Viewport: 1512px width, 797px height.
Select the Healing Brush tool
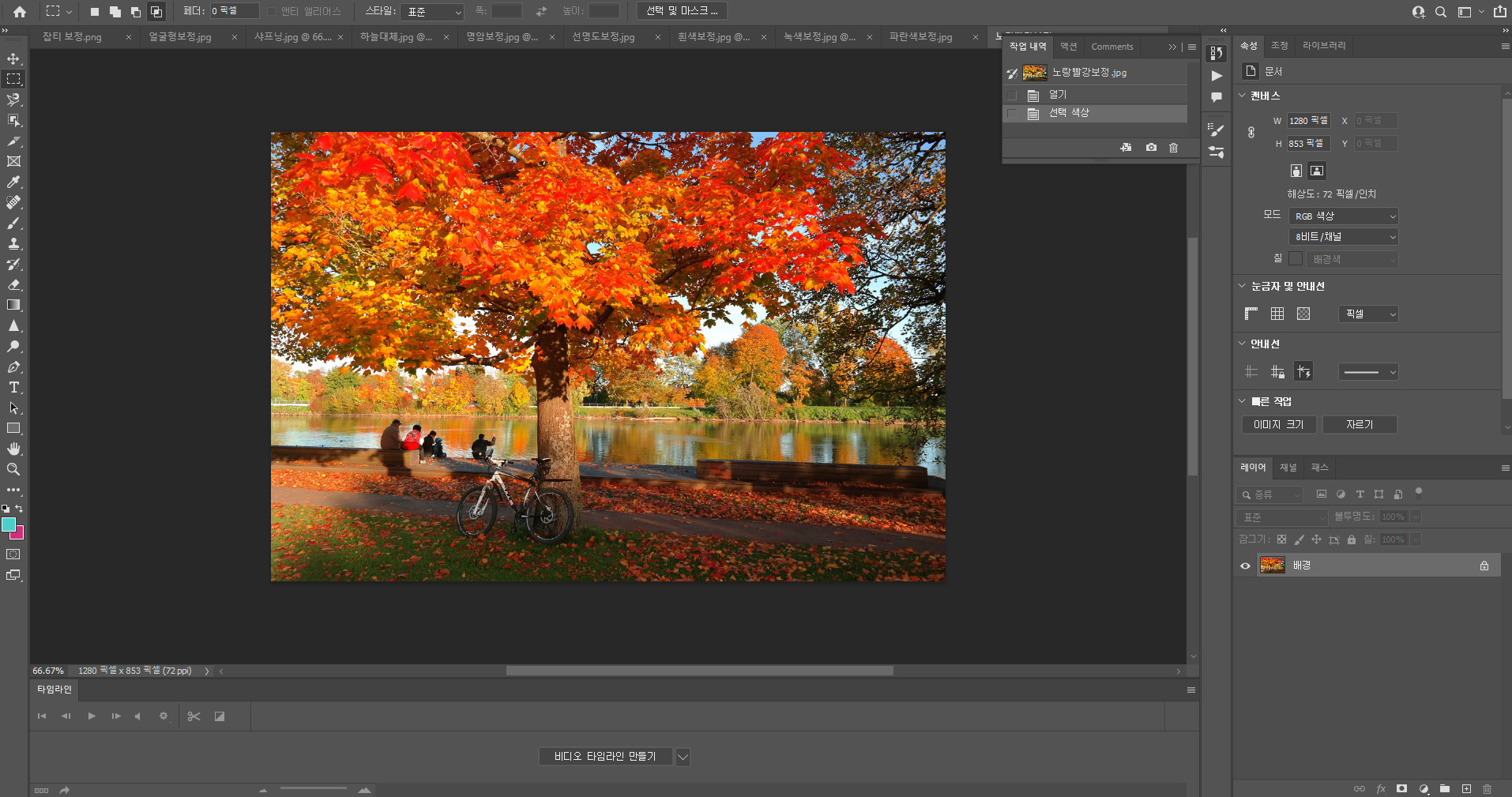pos(13,202)
